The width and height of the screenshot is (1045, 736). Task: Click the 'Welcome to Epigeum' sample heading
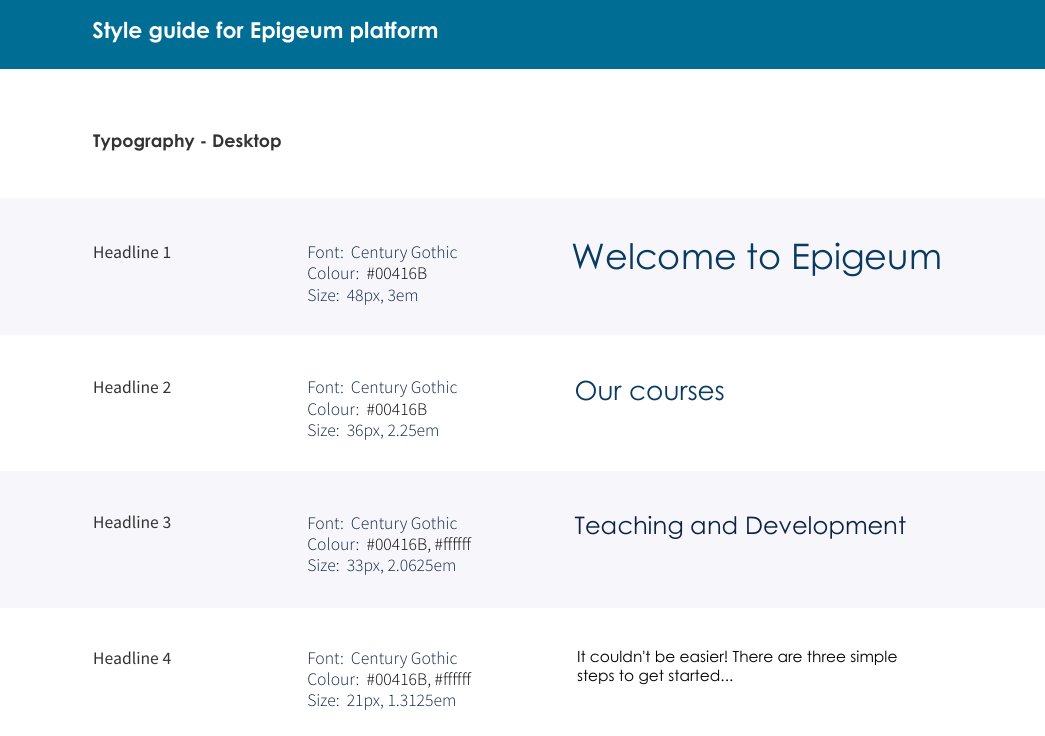pos(756,257)
